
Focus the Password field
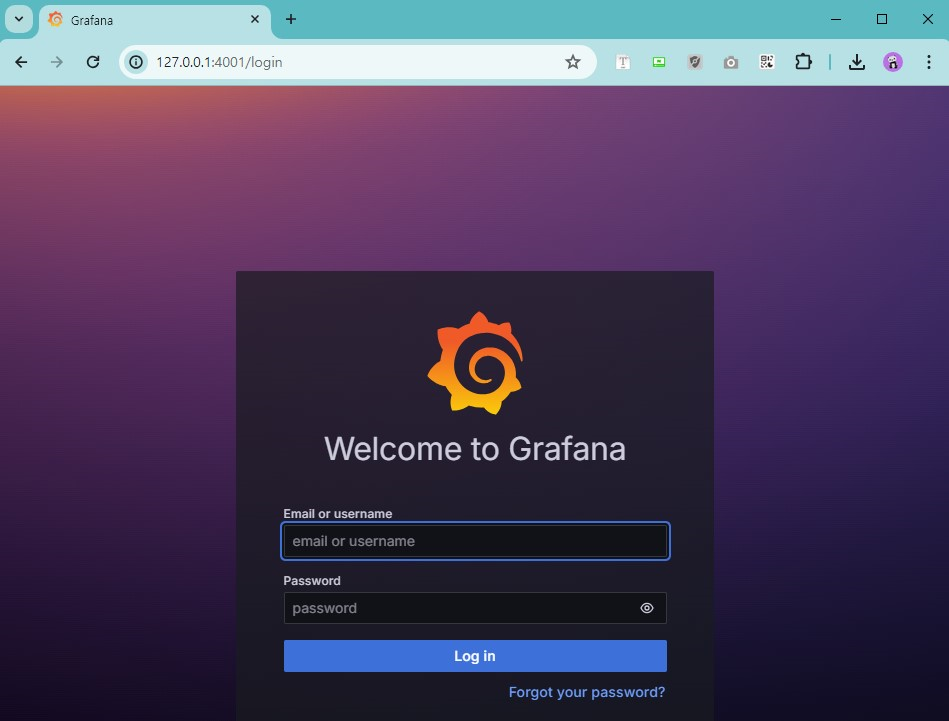pos(475,608)
